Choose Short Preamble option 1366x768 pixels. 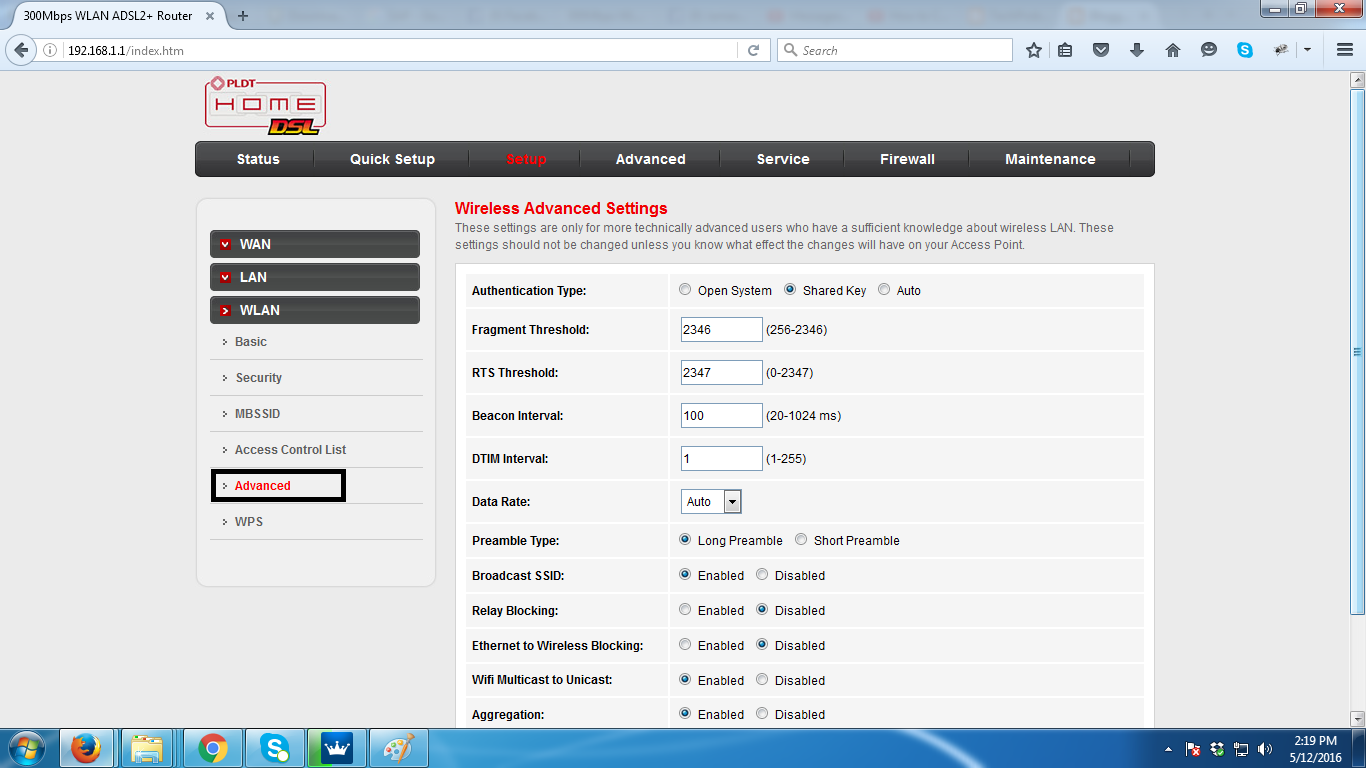[801, 540]
